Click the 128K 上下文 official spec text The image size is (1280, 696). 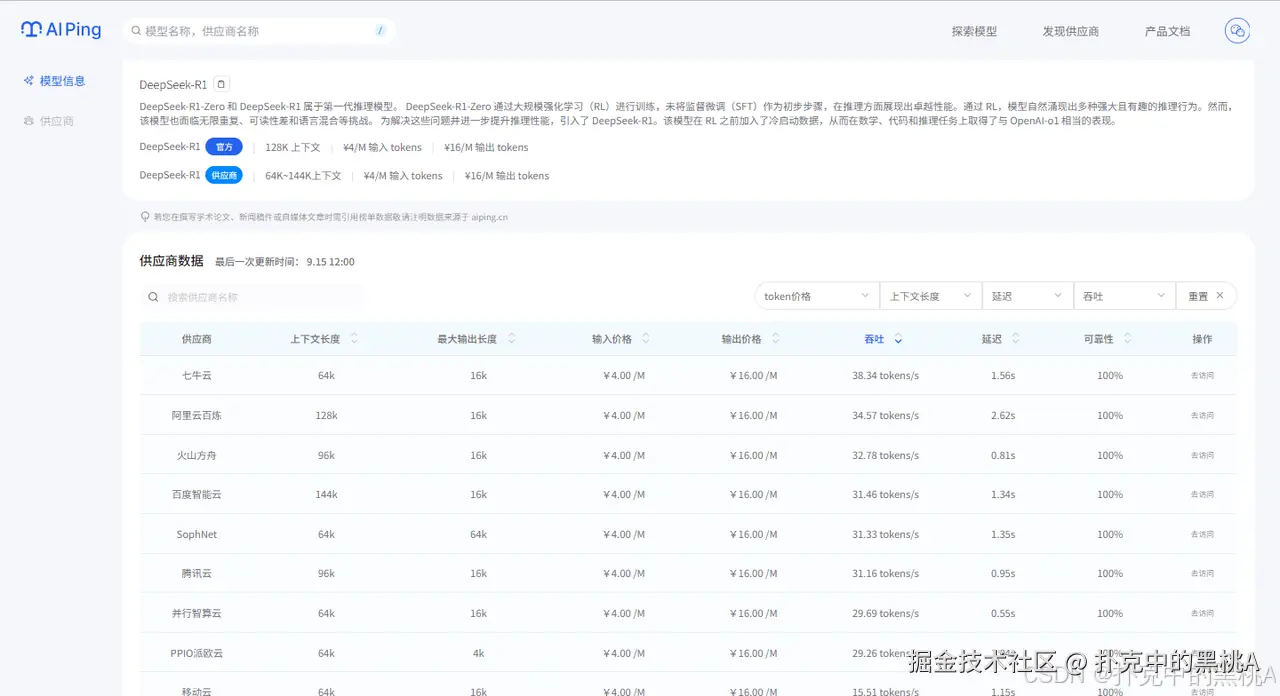[292, 147]
